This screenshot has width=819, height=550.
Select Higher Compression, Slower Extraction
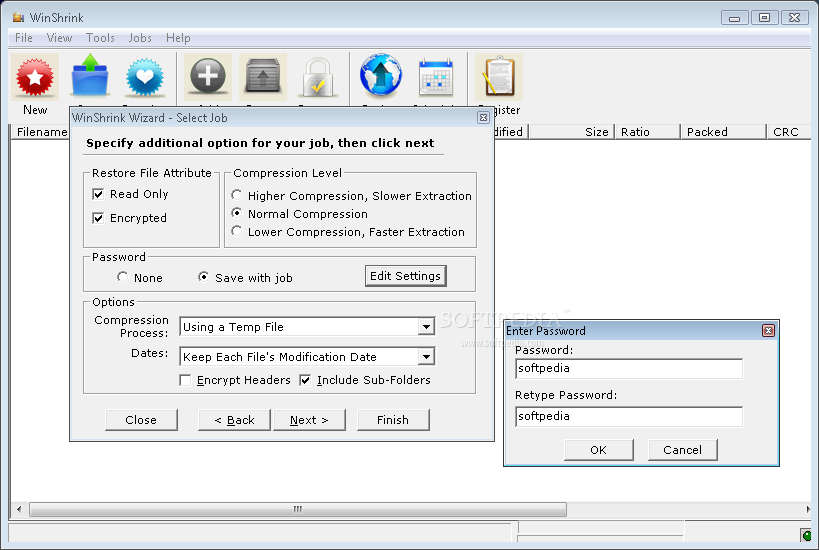pyautogui.click(x=237, y=195)
